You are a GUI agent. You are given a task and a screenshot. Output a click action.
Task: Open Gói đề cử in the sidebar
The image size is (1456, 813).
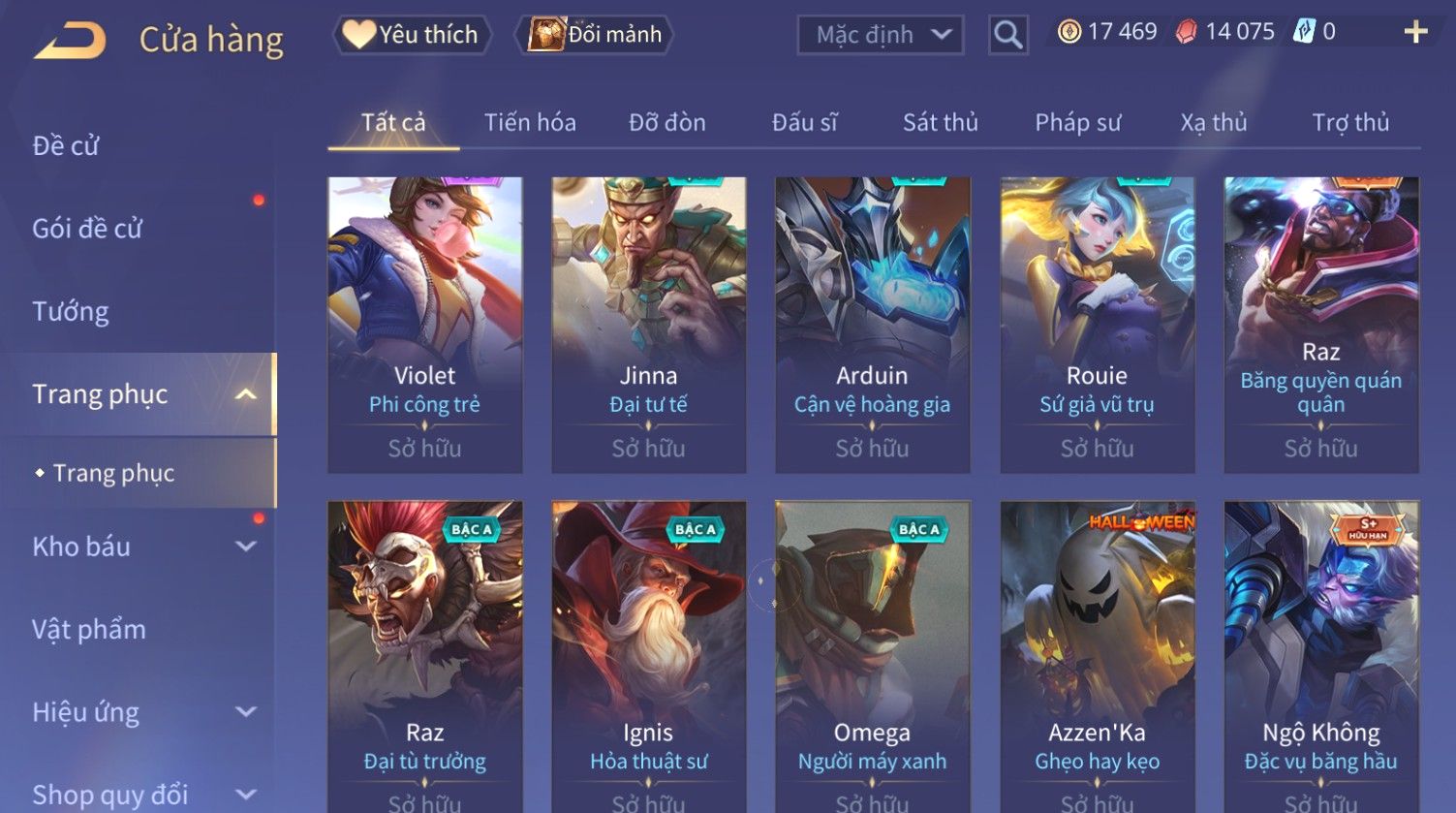87,229
